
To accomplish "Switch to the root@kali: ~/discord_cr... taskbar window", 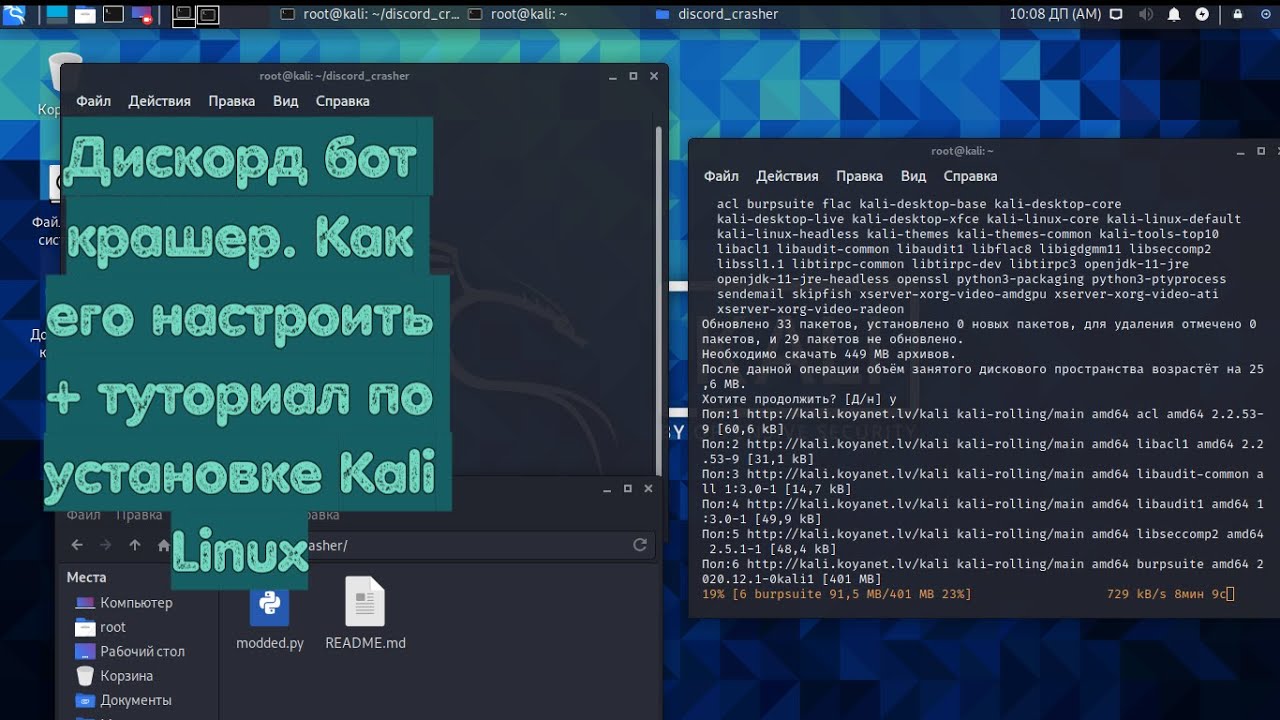I will [x=371, y=14].
